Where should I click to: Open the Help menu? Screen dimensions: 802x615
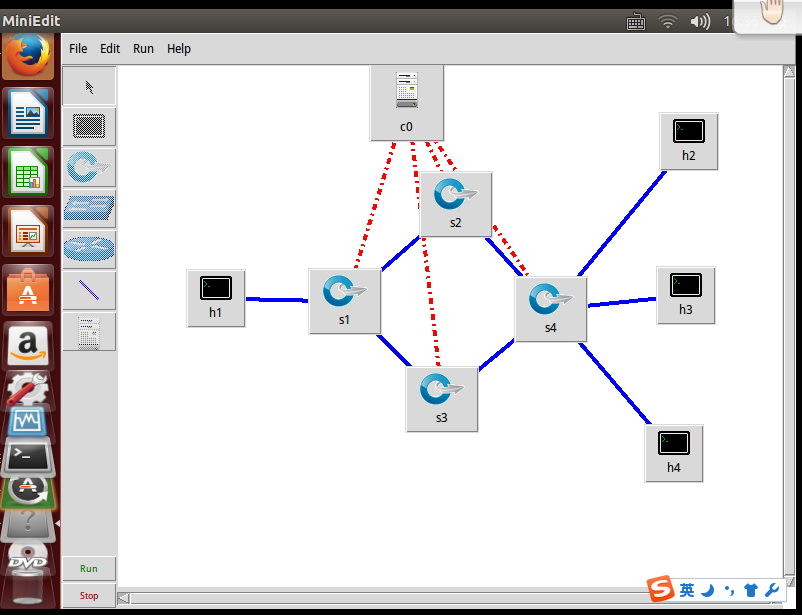pos(179,49)
